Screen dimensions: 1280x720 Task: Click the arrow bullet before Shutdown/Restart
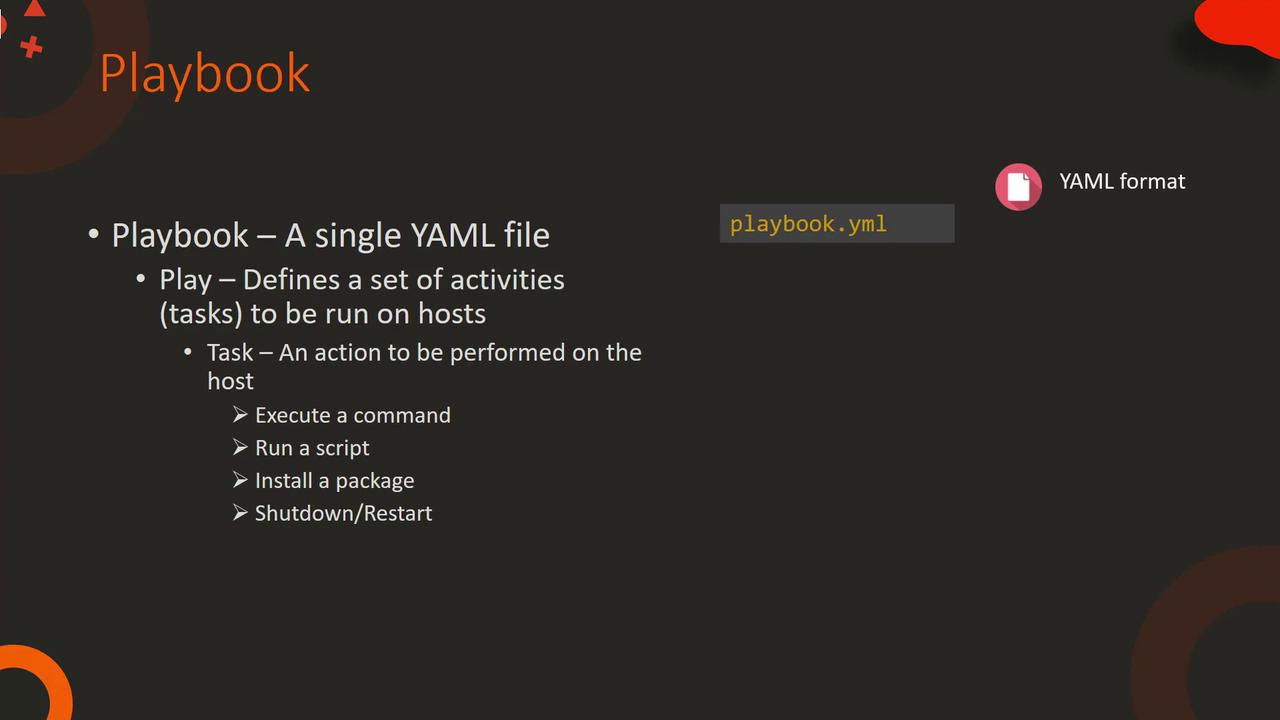[x=240, y=513]
